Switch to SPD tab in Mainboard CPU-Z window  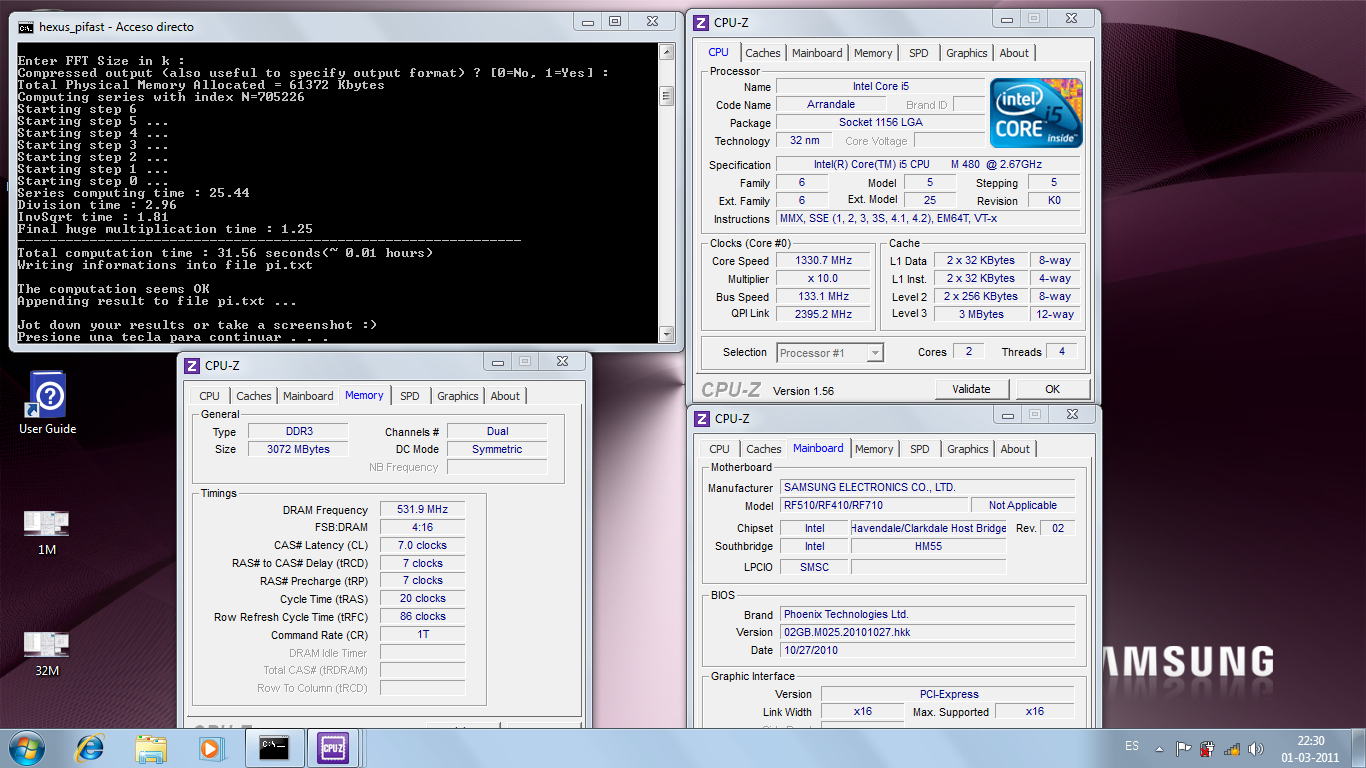point(920,449)
